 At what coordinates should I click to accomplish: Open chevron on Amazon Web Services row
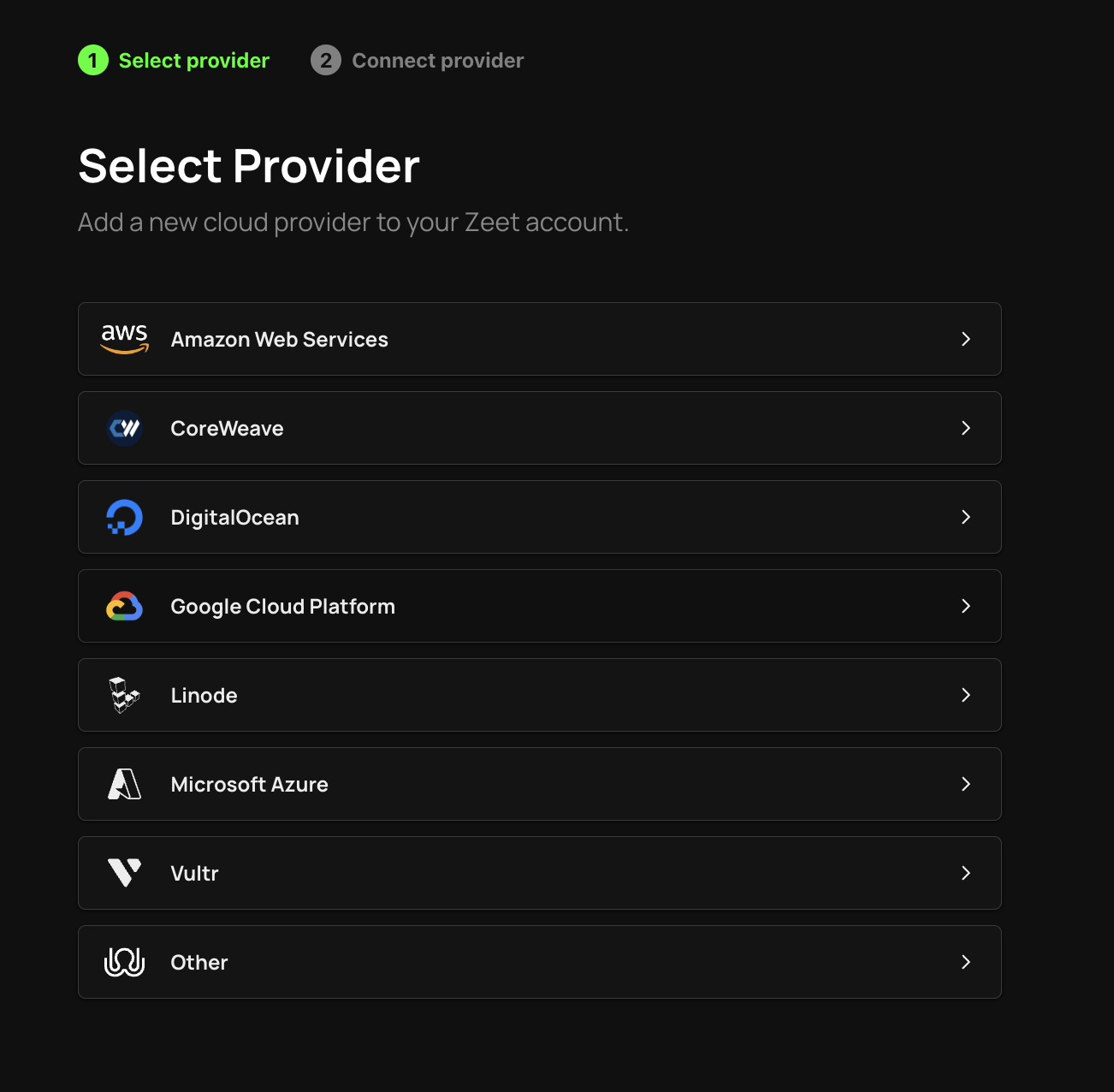[966, 339]
